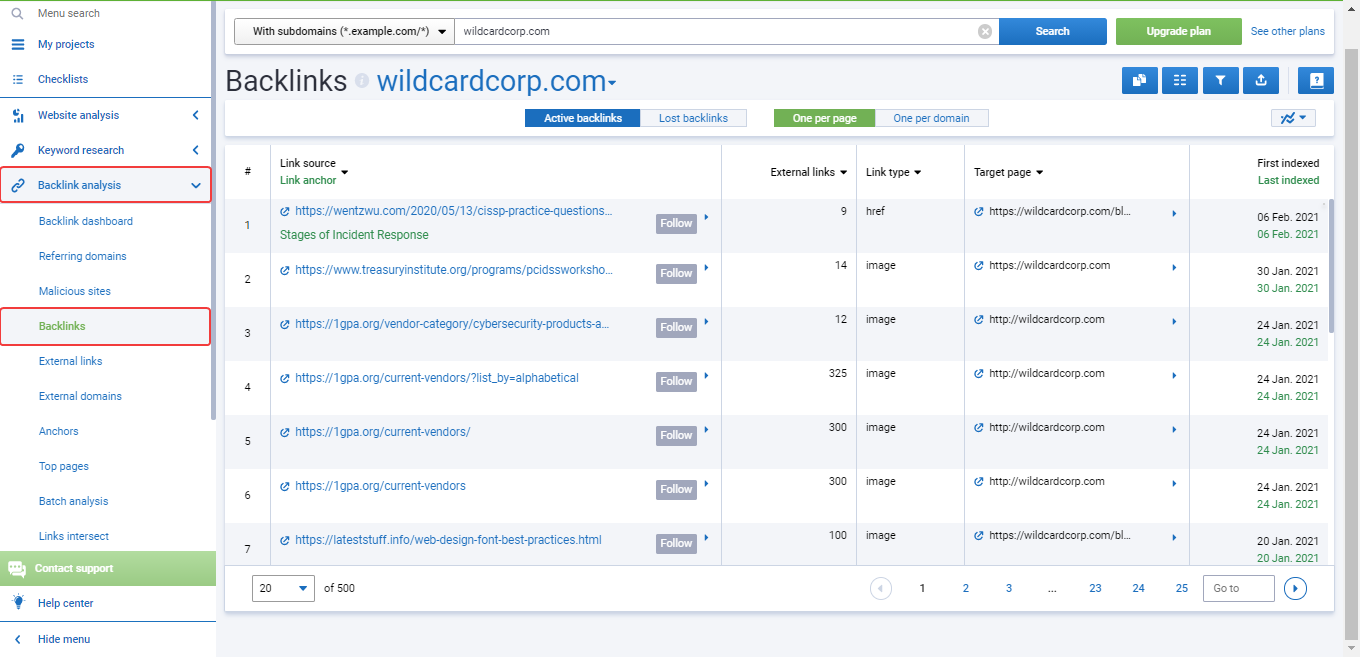Click the Help center bulb icon
Image resolution: width=1360 pixels, height=657 pixels.
[17, 603]
